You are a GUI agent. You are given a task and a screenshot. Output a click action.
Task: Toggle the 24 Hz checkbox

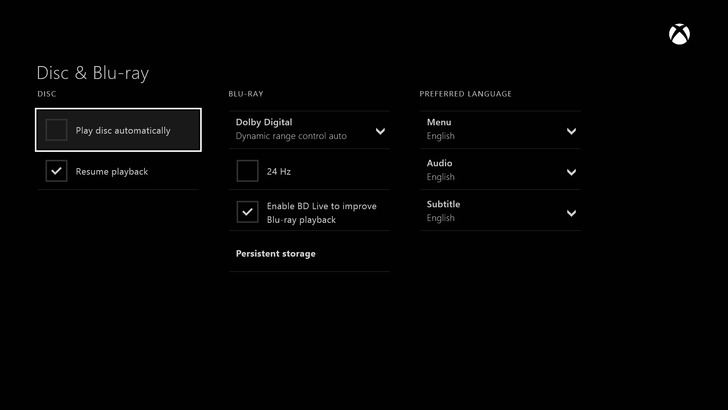pyautogui.click(x=247, y=171)
